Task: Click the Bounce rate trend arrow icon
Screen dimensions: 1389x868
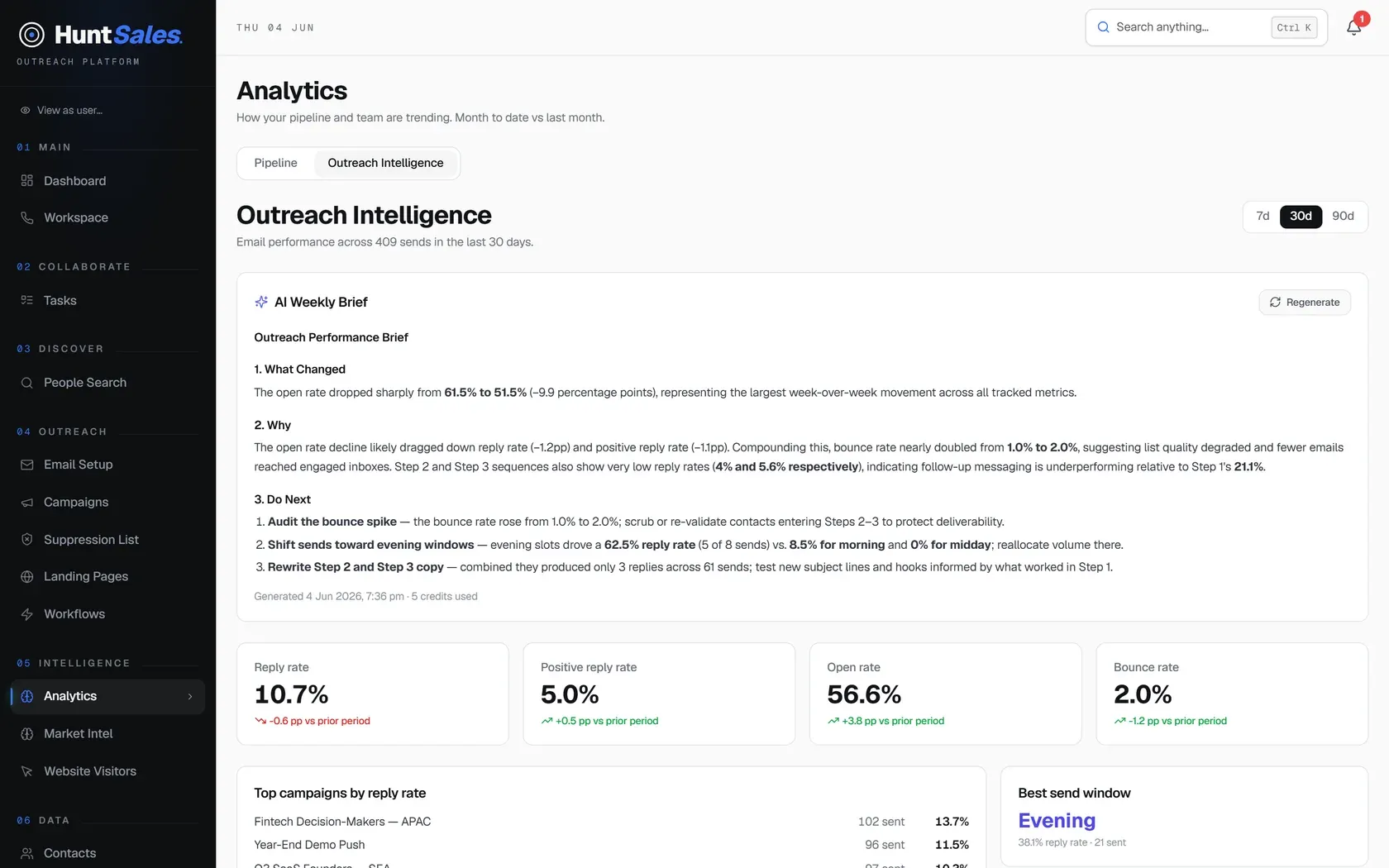Action: [1119, 721]
